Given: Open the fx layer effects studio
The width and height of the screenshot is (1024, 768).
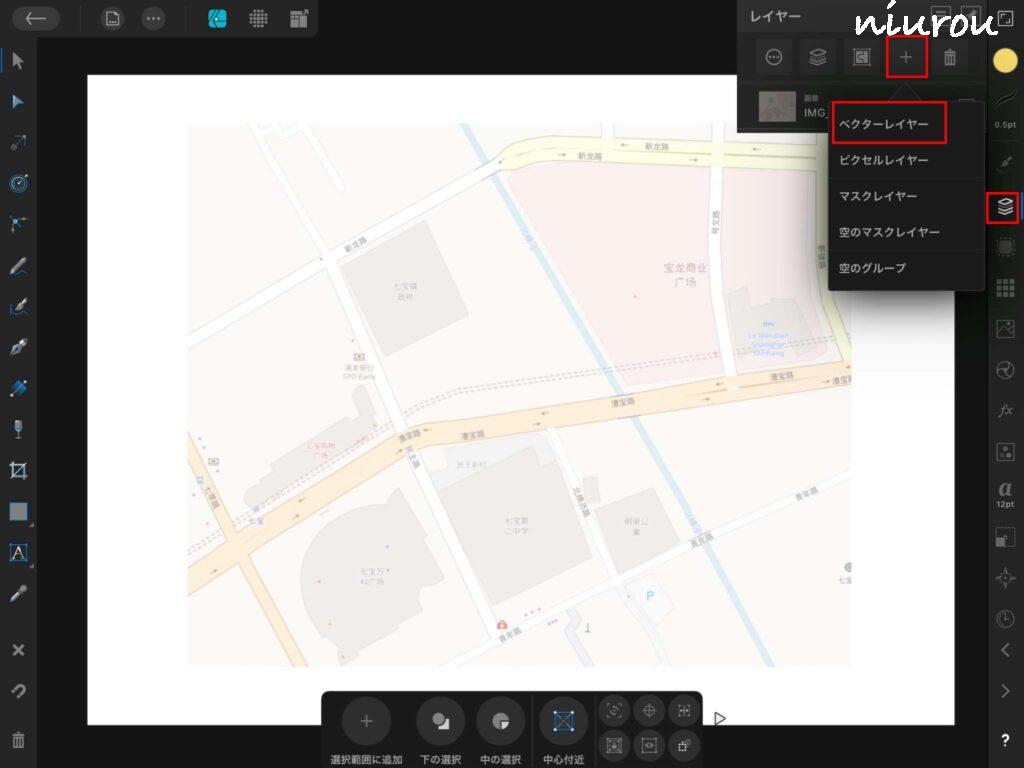Looking at the screenshot, I should (1005, 411).
